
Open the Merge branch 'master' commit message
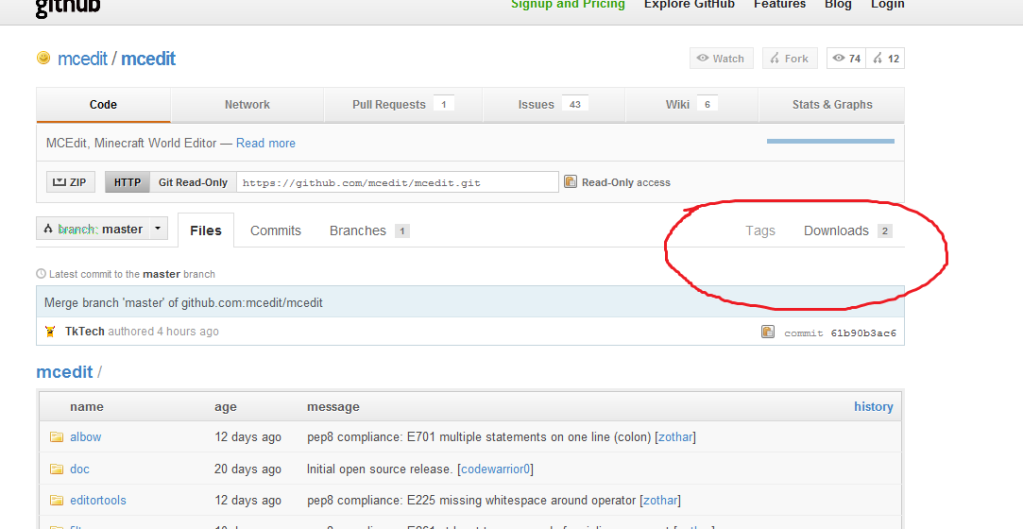183,303
